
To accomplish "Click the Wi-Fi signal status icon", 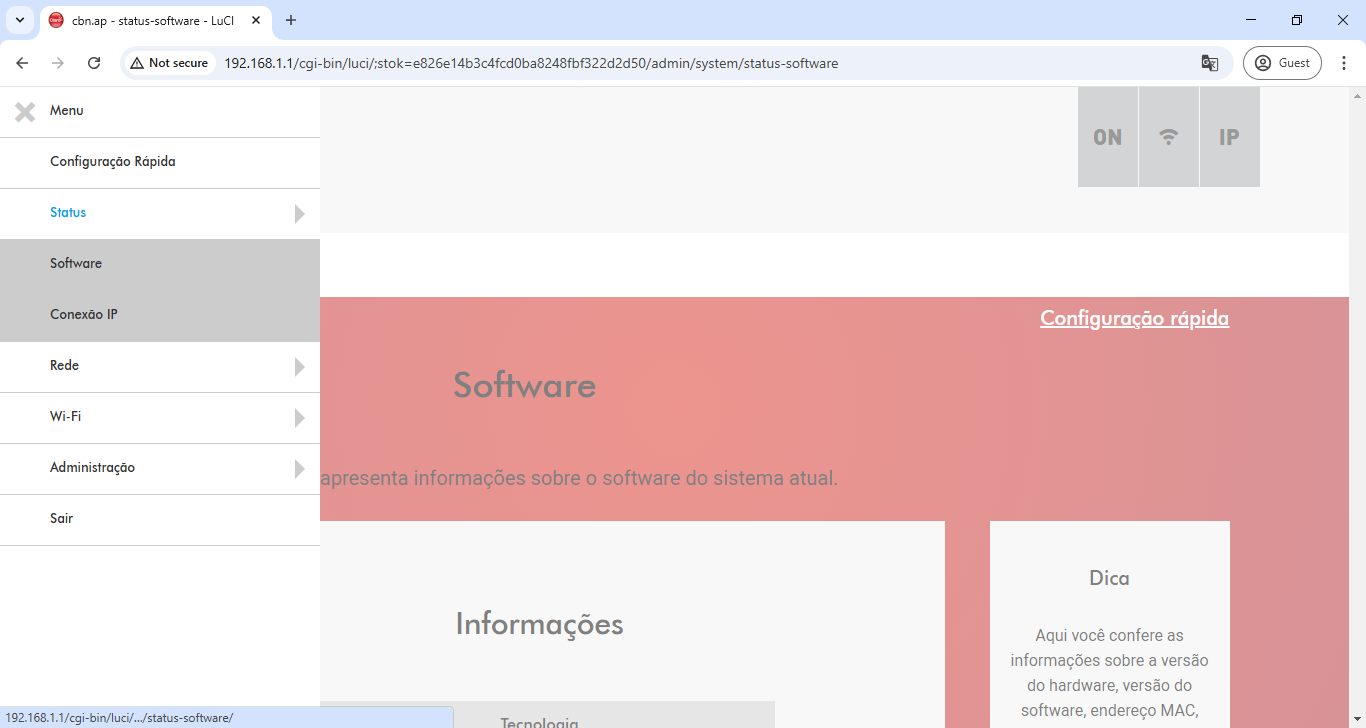I will (x=1168, y=138).
